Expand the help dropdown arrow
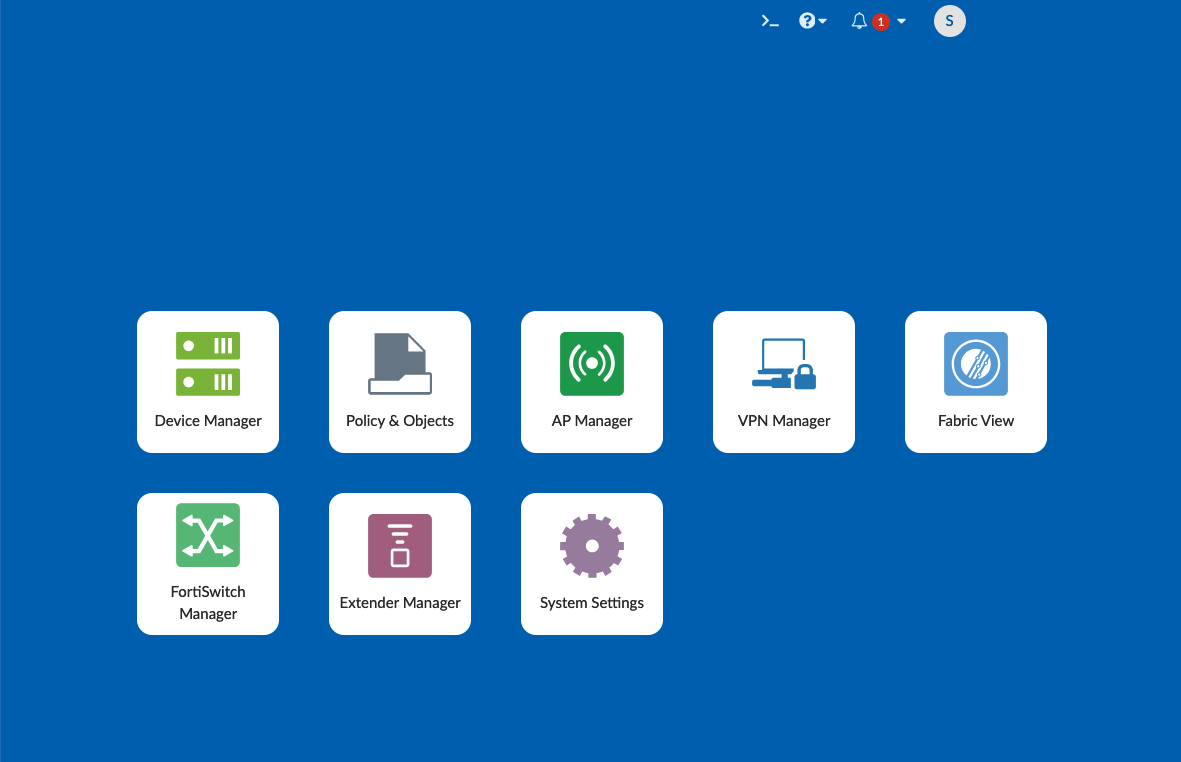 (822, 21)
